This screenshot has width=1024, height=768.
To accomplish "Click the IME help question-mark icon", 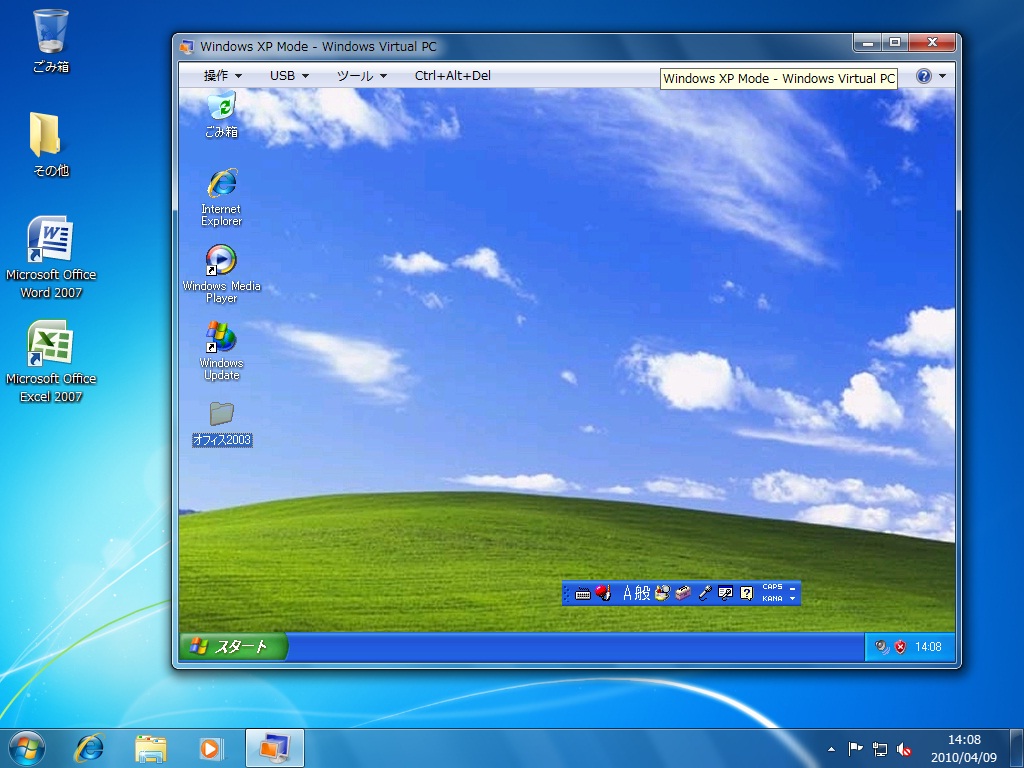I will (746, 594).
